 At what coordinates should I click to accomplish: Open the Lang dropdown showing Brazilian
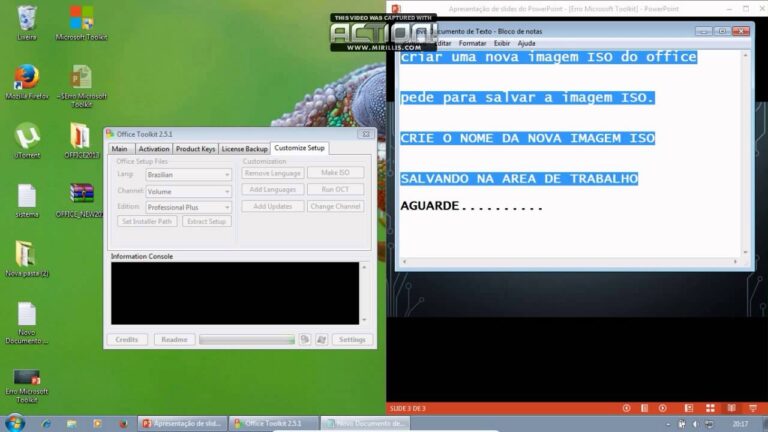click(x=189, y=174)
